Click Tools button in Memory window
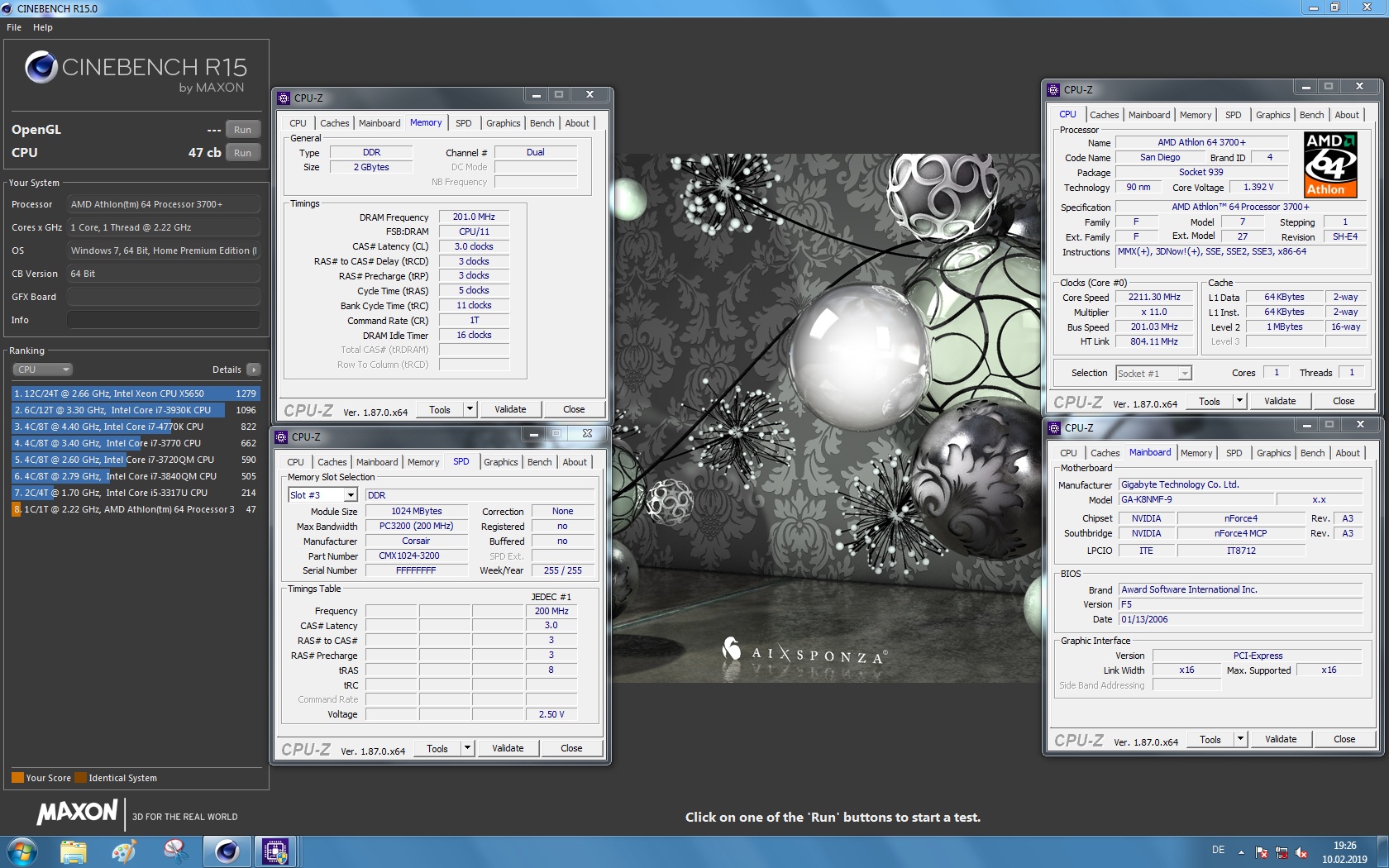 coord(440,409)
